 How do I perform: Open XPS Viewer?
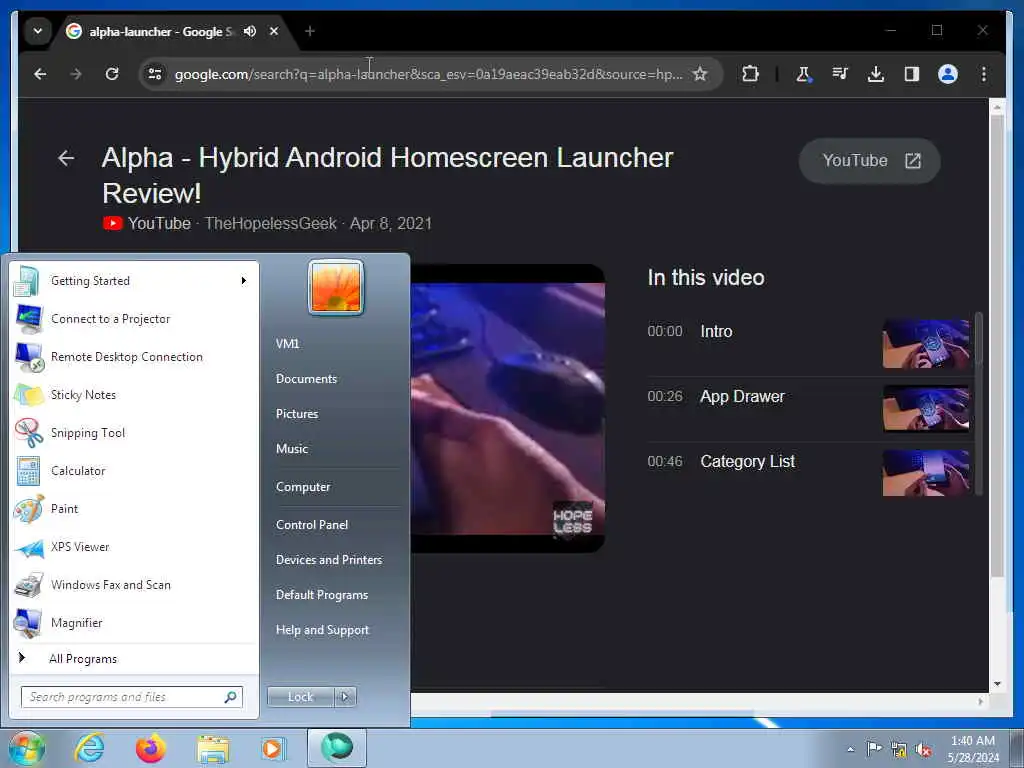tap(135, 547)
